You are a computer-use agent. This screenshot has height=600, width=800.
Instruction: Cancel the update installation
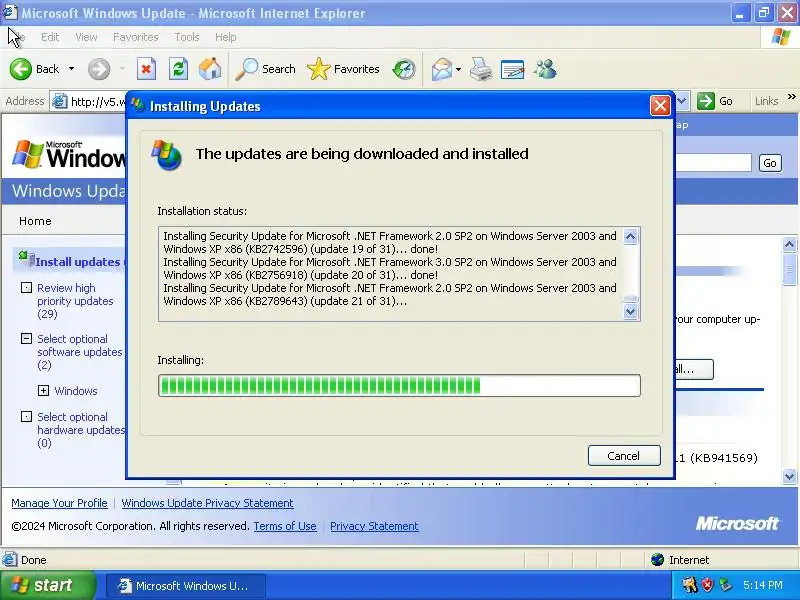pos(624,456)
